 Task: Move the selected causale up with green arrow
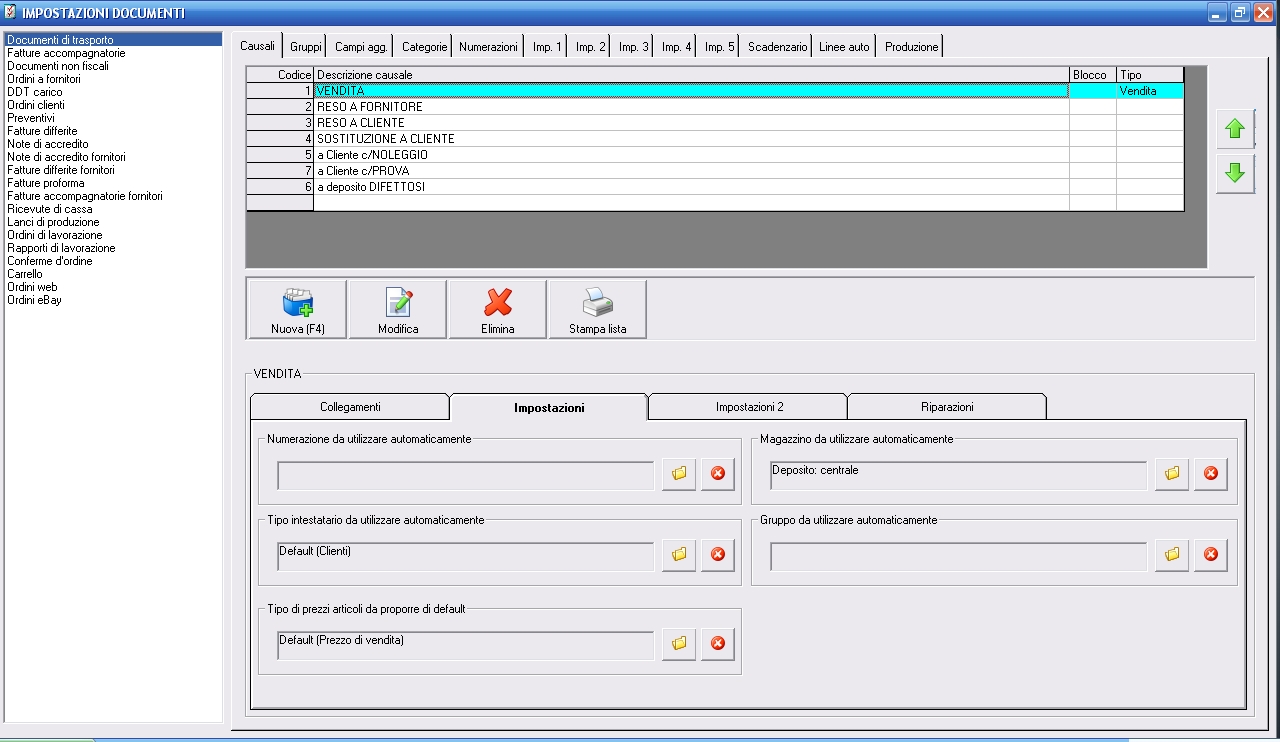(1235, 129)
